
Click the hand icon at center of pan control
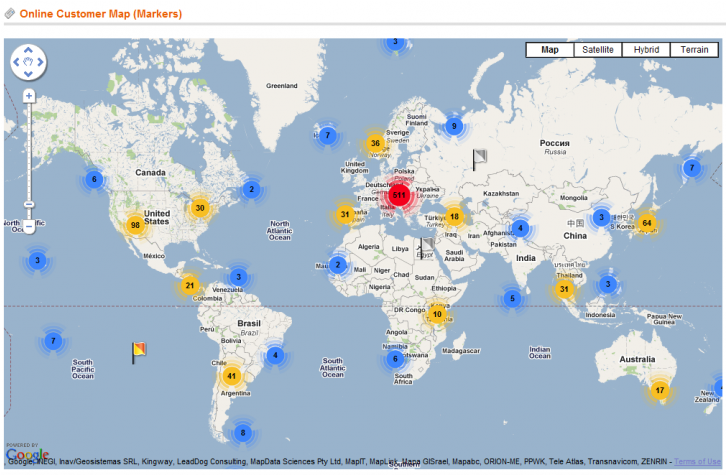[28, 62]
